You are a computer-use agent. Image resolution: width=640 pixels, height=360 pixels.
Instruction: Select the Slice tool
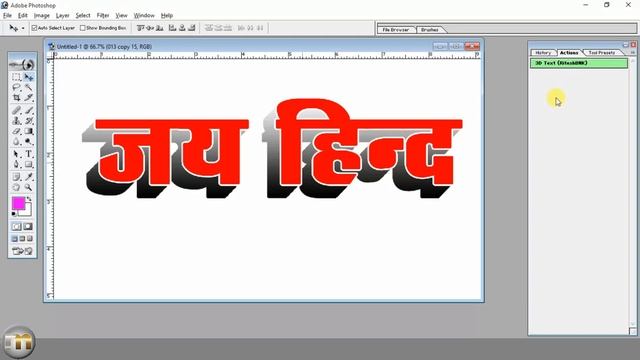pos(29,98)
